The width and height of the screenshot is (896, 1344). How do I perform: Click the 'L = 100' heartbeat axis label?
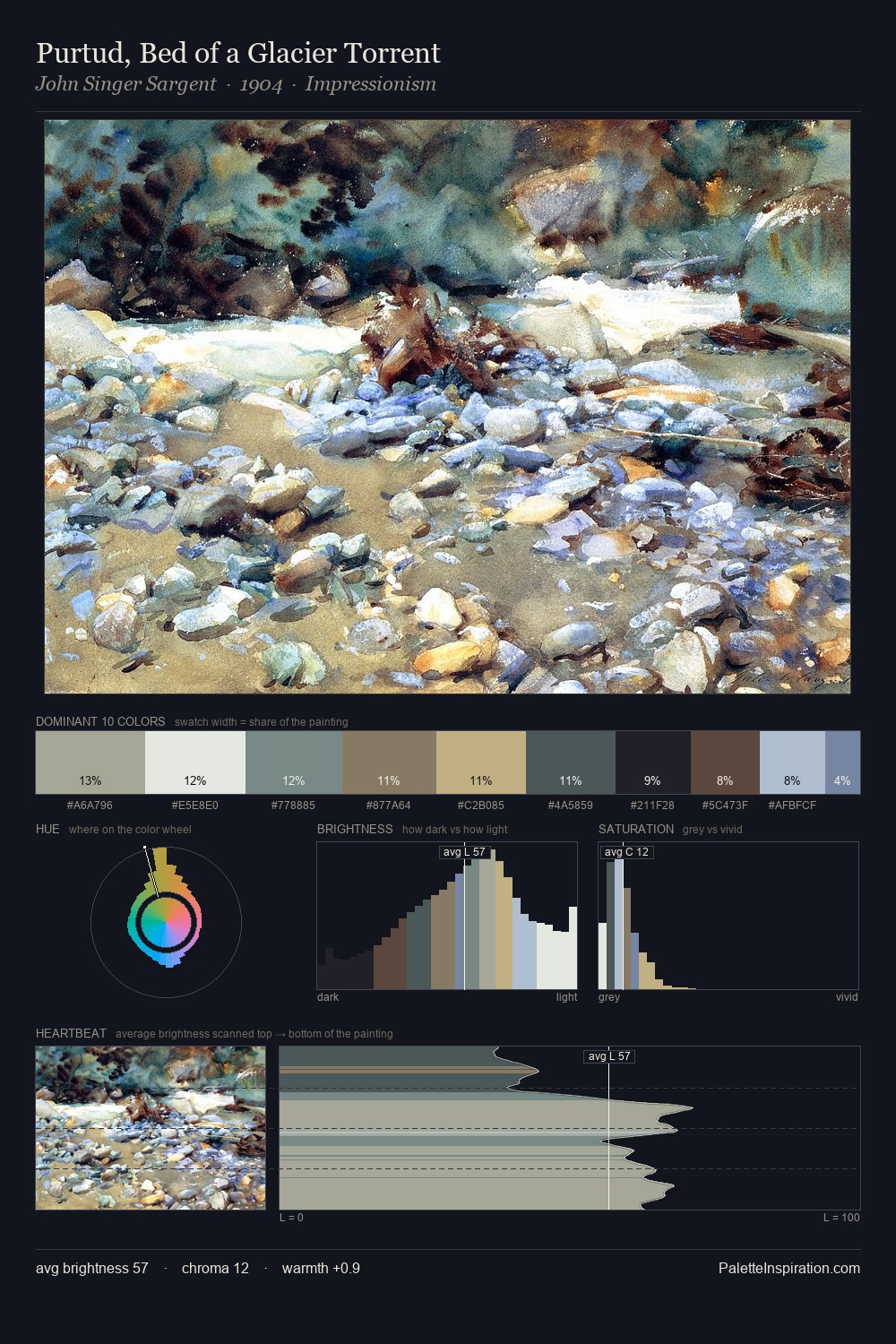coord(842,1218)
